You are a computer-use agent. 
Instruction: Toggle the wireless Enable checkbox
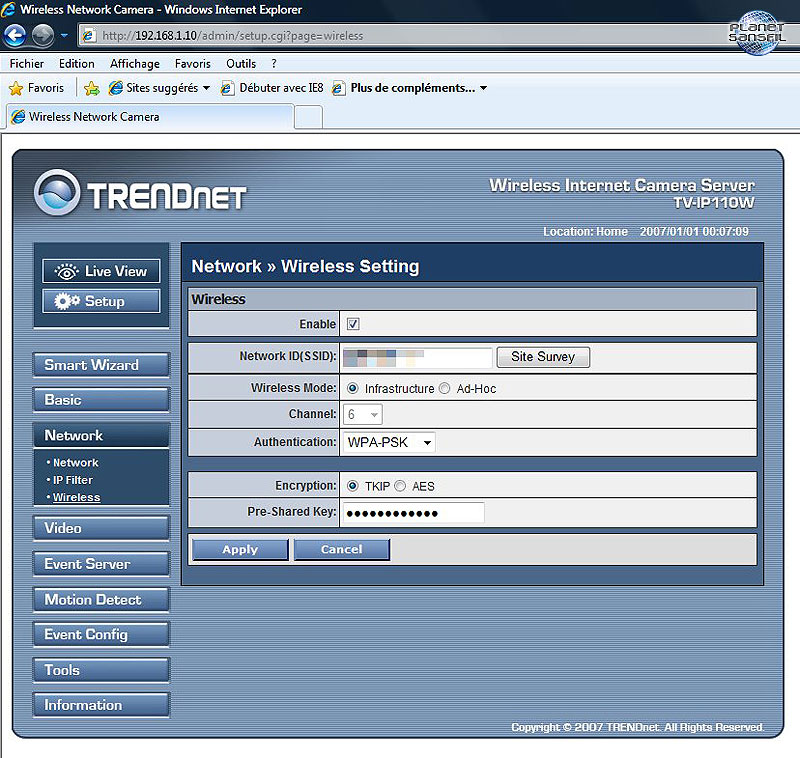point(353,324)
